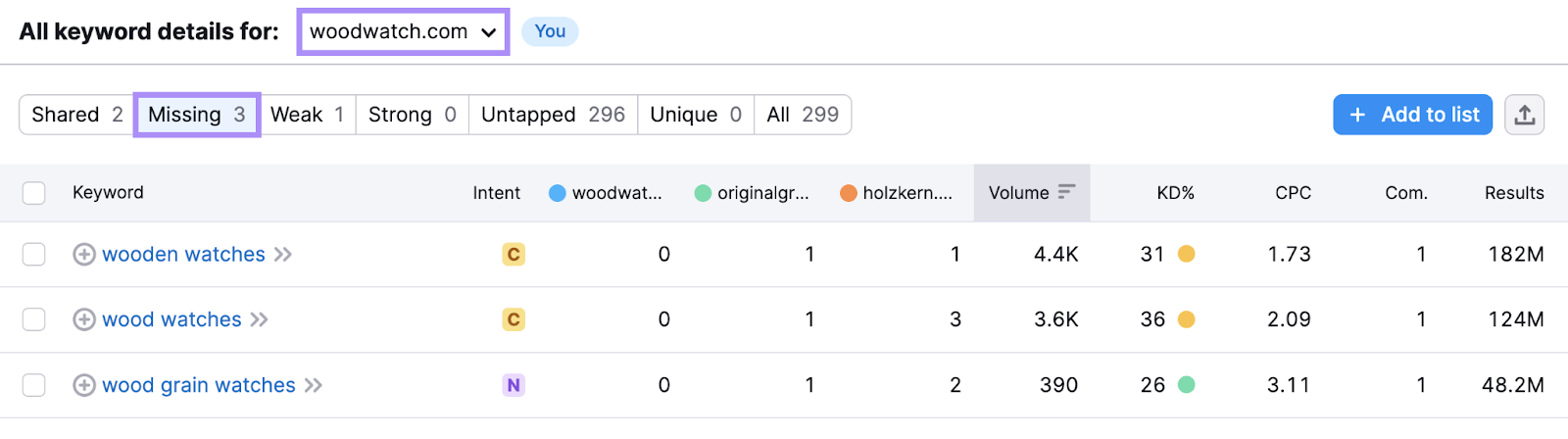This screenshot has width=1568, height=439.
Task: Check the 'wood watches' row checkbox
Action: coord(34,319)
